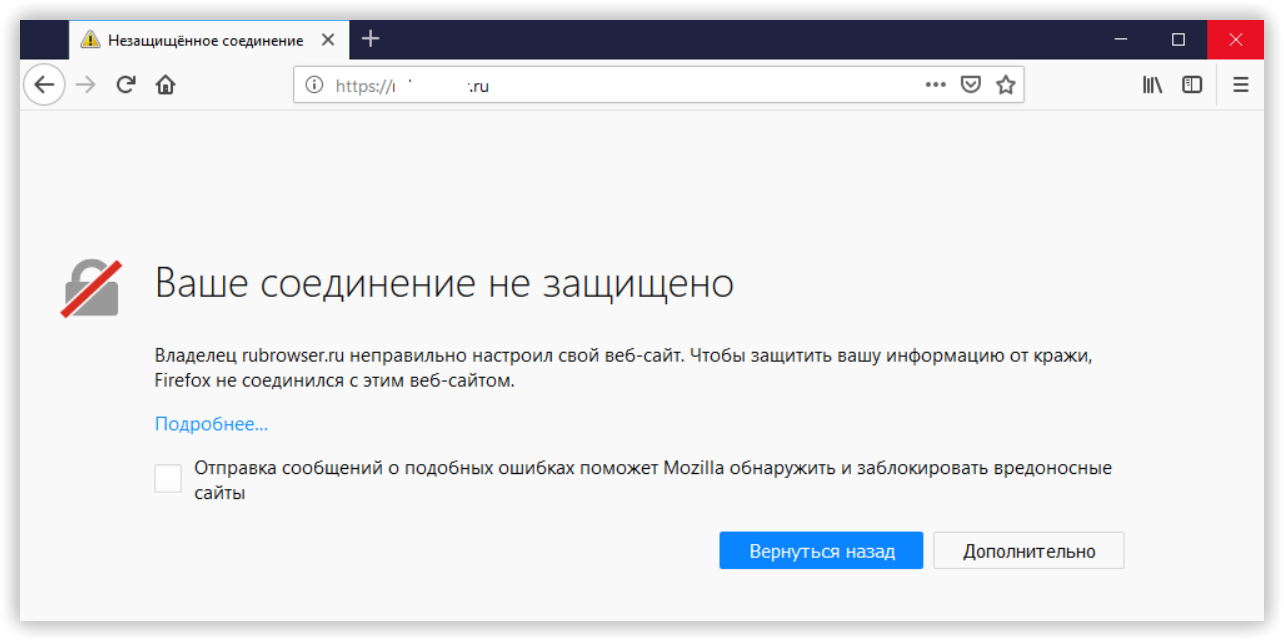Open the Firefox home page
The height and width of the screenshot is (641, 1284).
[166, 85]
